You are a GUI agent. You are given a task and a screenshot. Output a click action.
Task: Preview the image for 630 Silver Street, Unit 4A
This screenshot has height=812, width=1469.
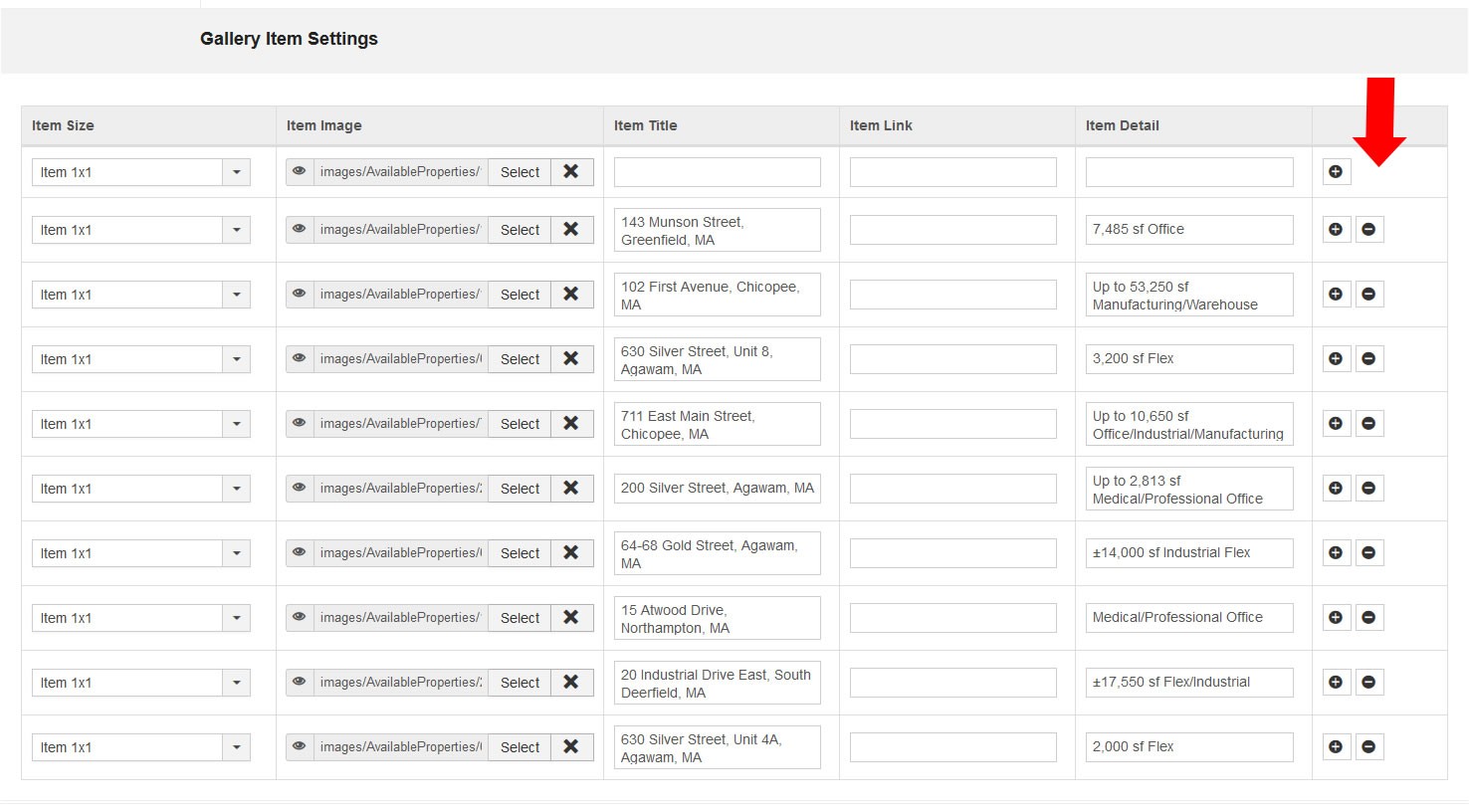click(x=299, y=747)
